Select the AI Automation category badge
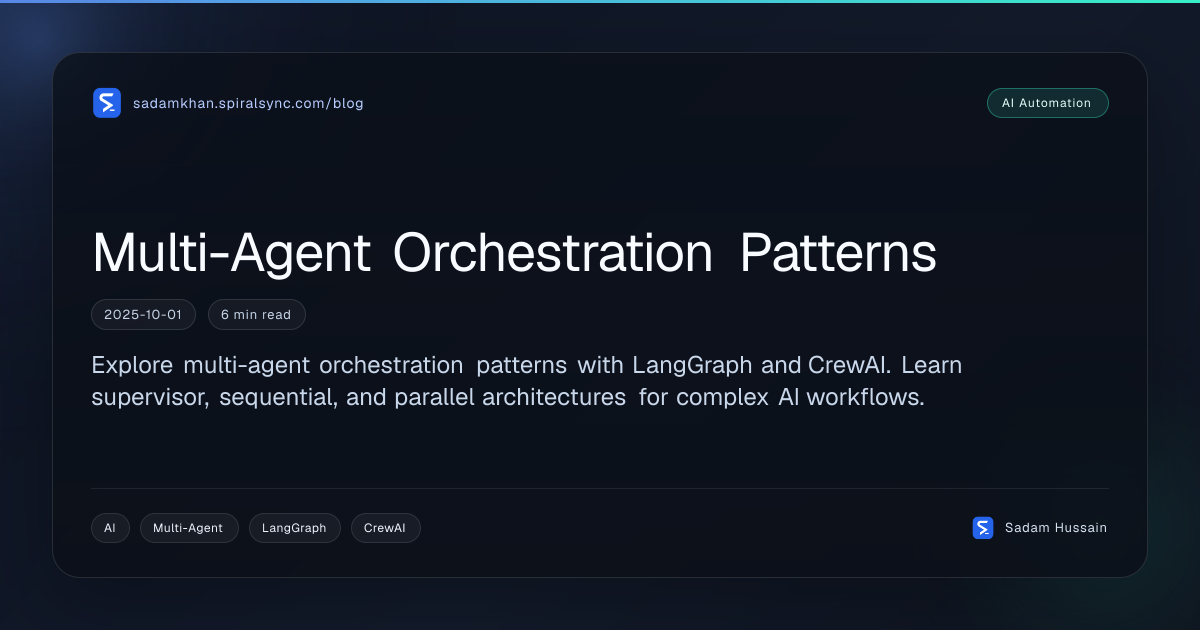The width and height of the screenshot is (1200, 630). [x=1047, y=103]
